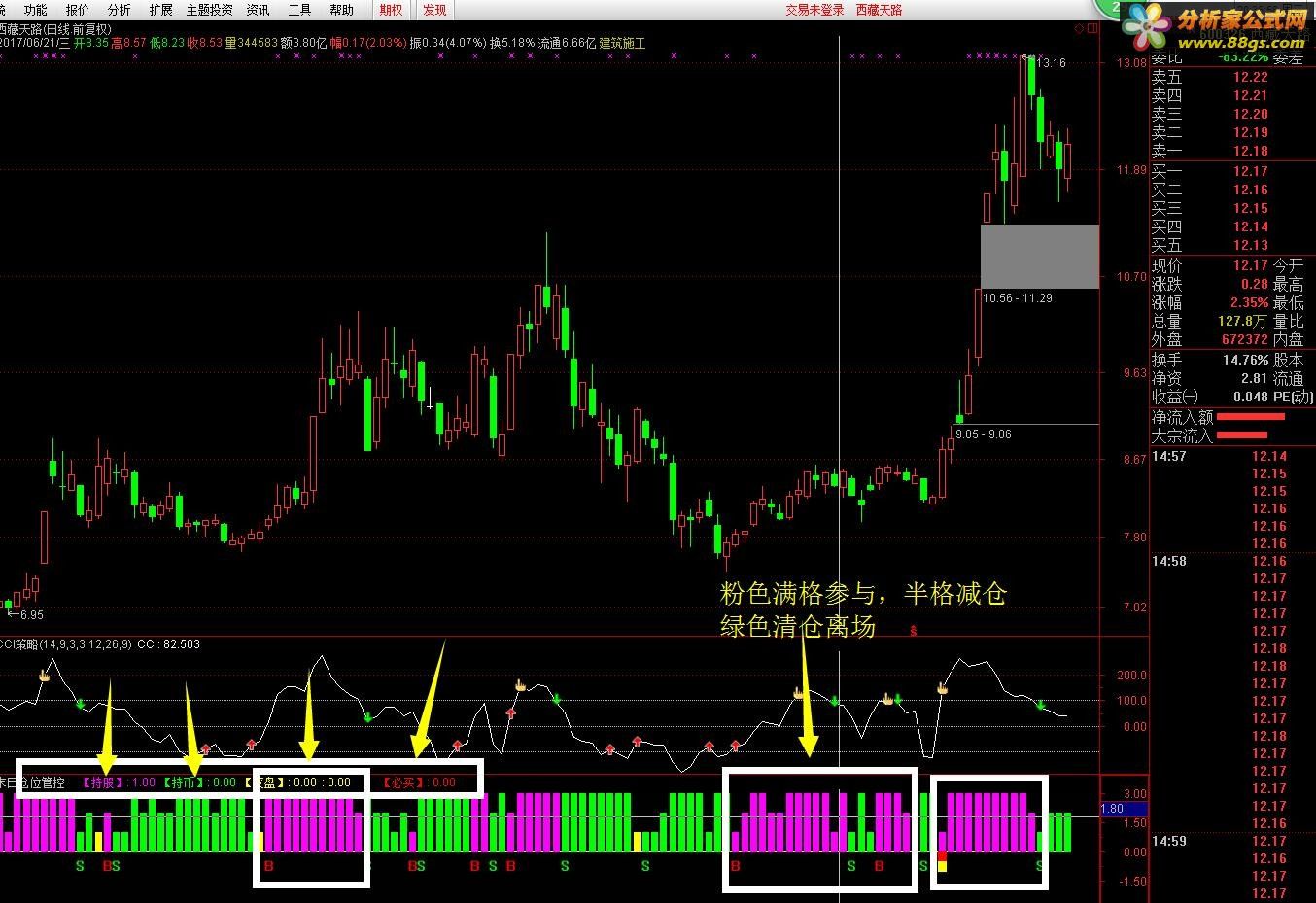The width and height of the screenshot is (1316, 903).
Task: Click the 【持股】: 1.00 indicator value
Action: coord(118,781)
